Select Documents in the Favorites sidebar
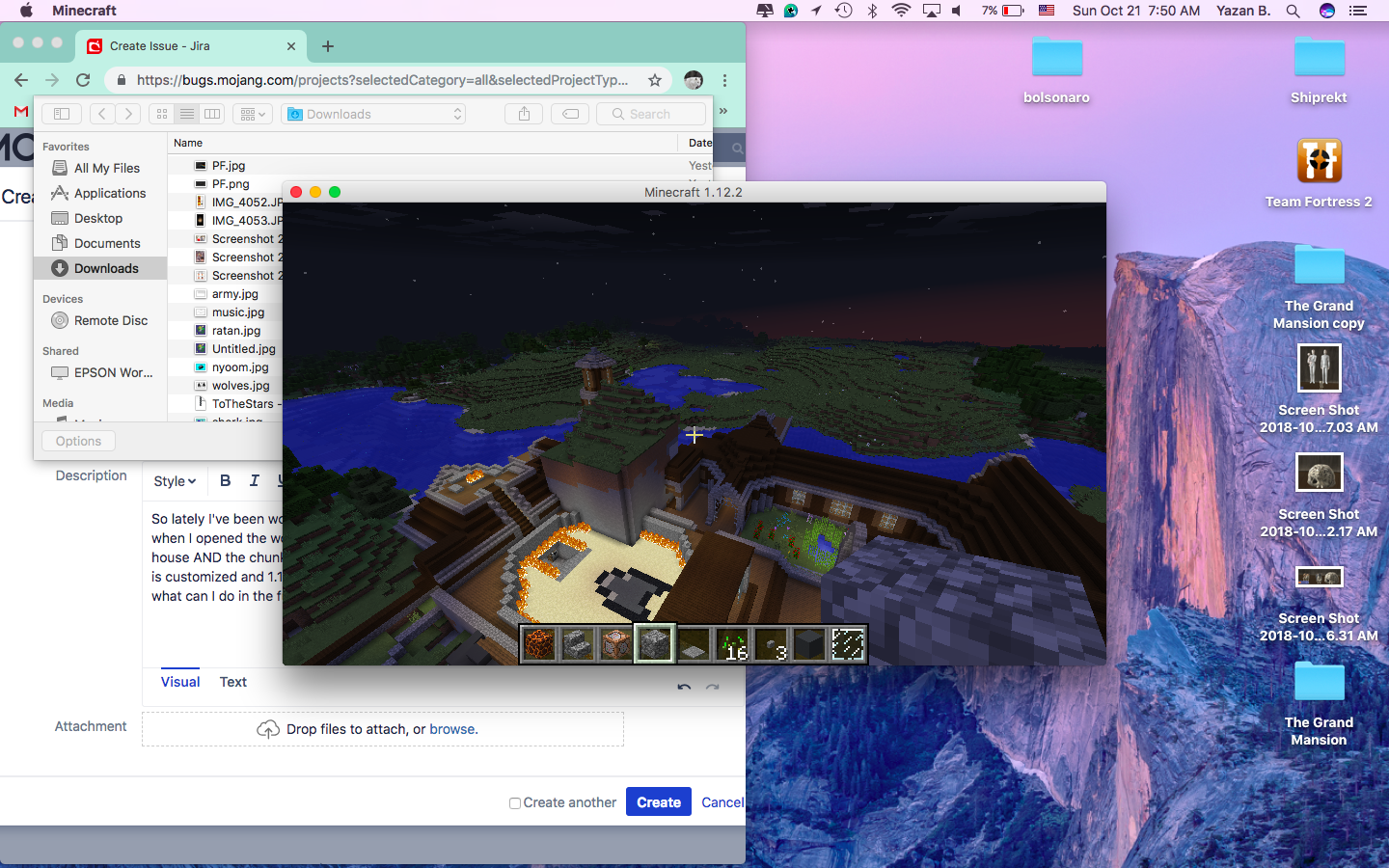The image size is (1389, 868). click(x=101, y=243)
